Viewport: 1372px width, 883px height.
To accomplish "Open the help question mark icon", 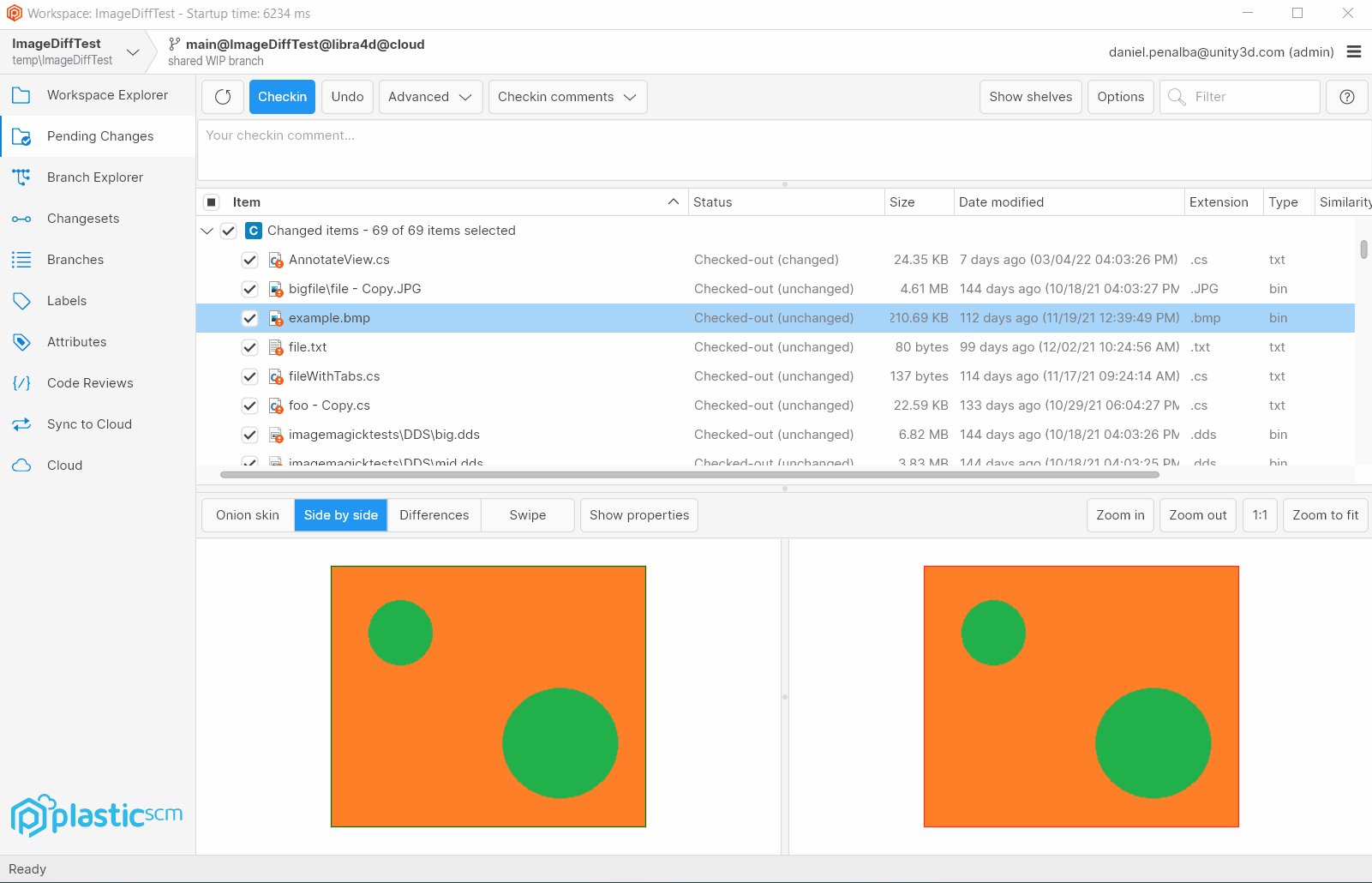I will (x=1346, y=96).
